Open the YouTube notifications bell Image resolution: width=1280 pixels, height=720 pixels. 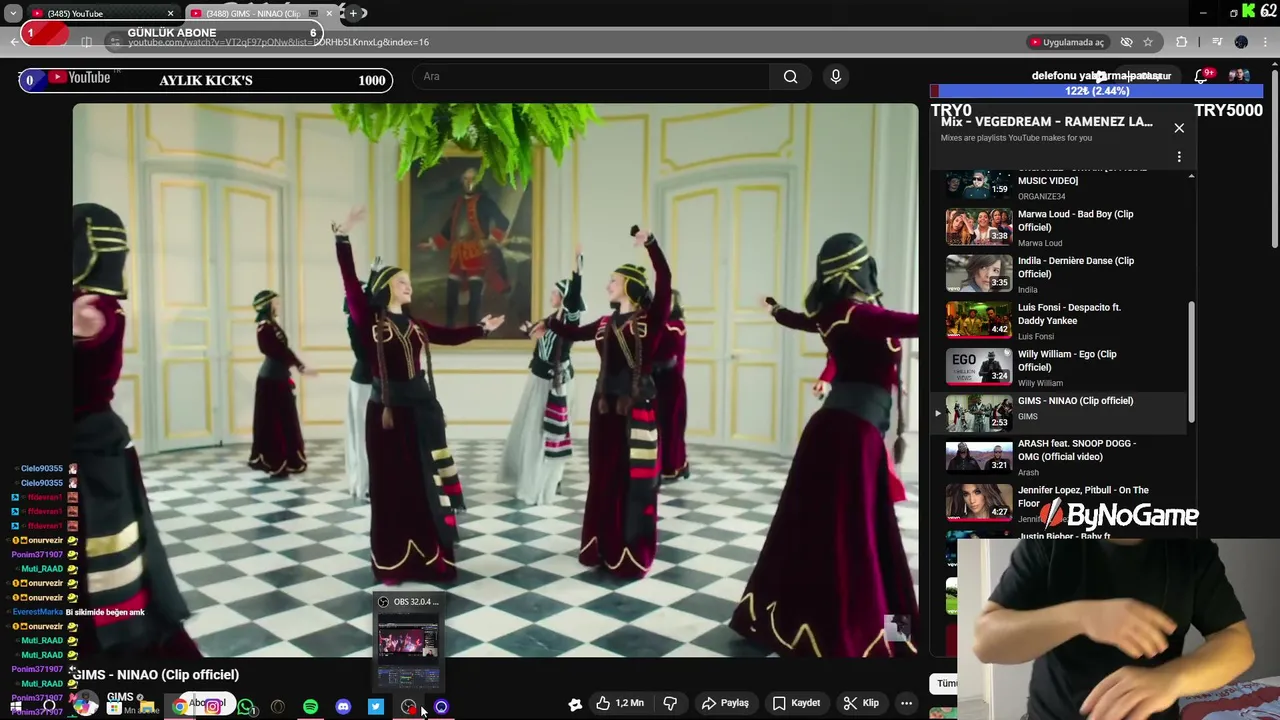tap(1201, 77)
